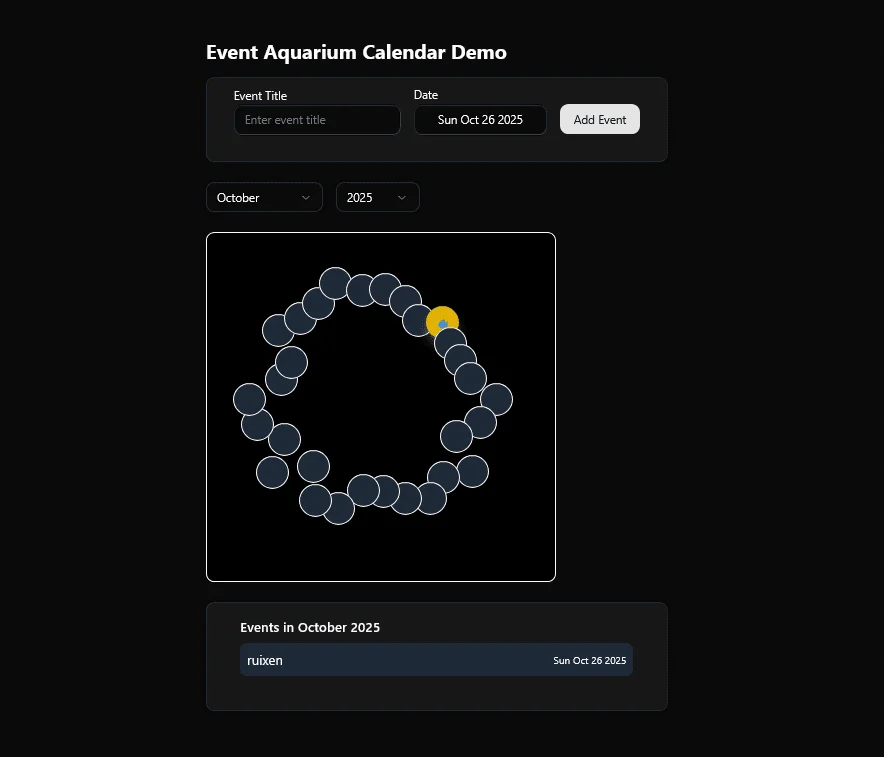This screenshot has height=757, width=885.
Task: Click the Date label above the picker
Action: click(x=426, y=95)
